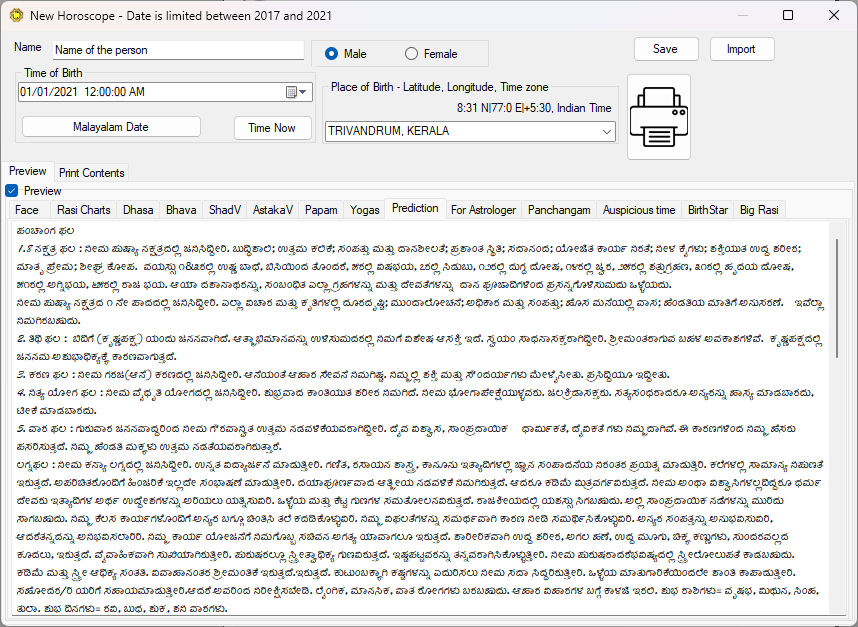
Task: Select the Female radio button
Action: pyautogui.click(x=411, y=54)
